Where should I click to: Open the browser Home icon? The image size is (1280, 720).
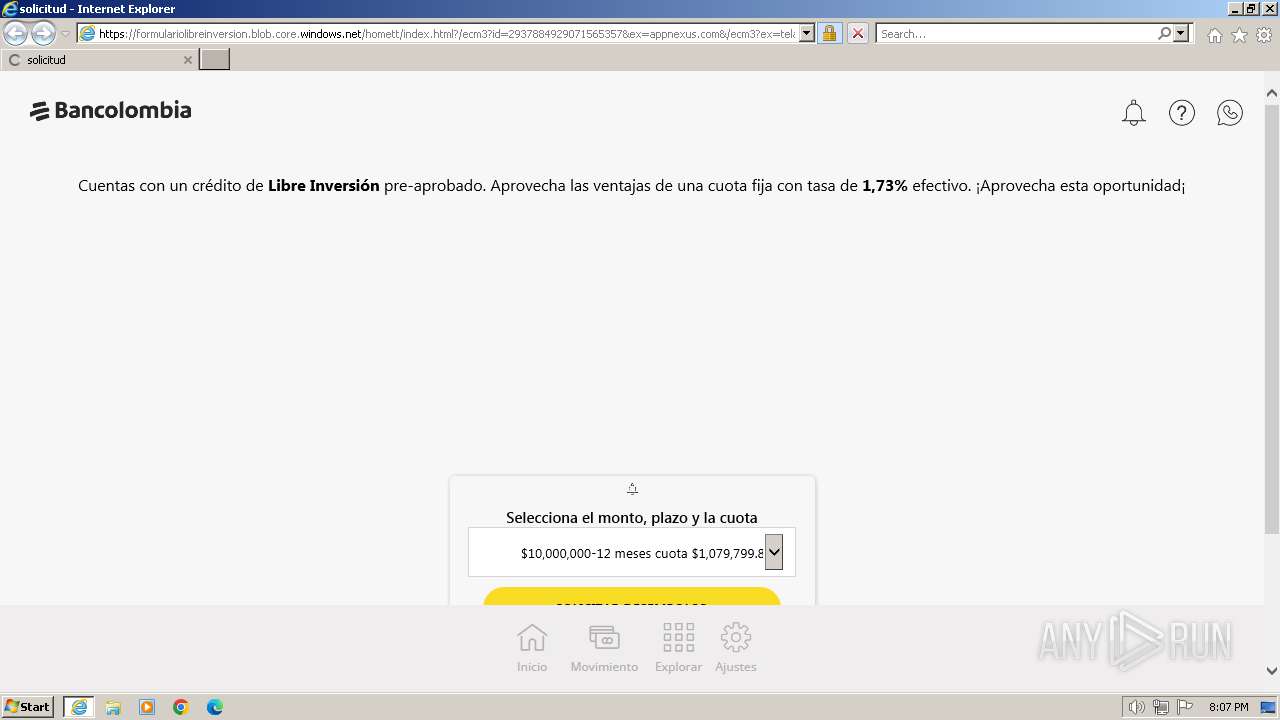pos(1214,35)
